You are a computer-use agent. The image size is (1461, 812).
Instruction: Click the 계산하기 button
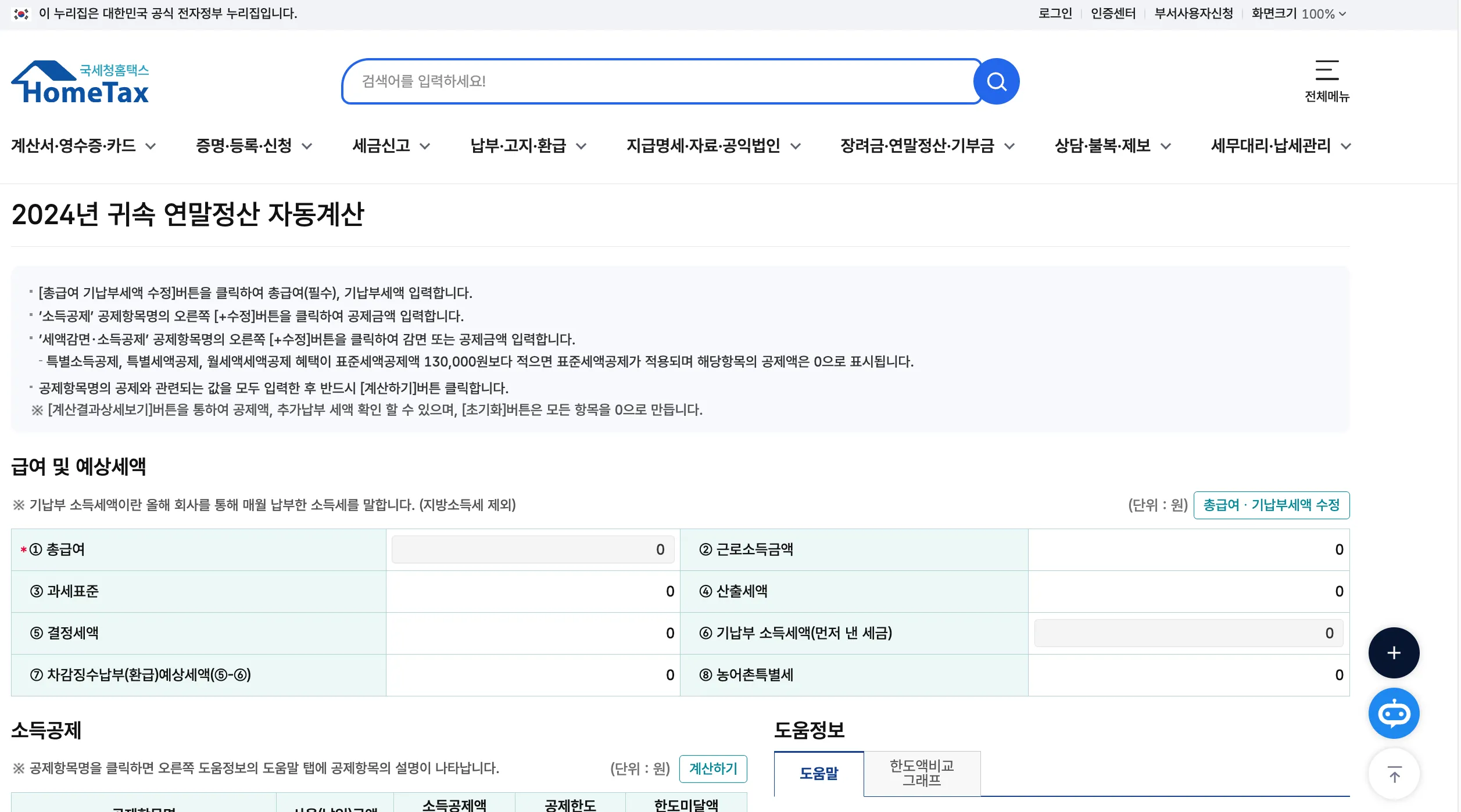pos(714,768)
